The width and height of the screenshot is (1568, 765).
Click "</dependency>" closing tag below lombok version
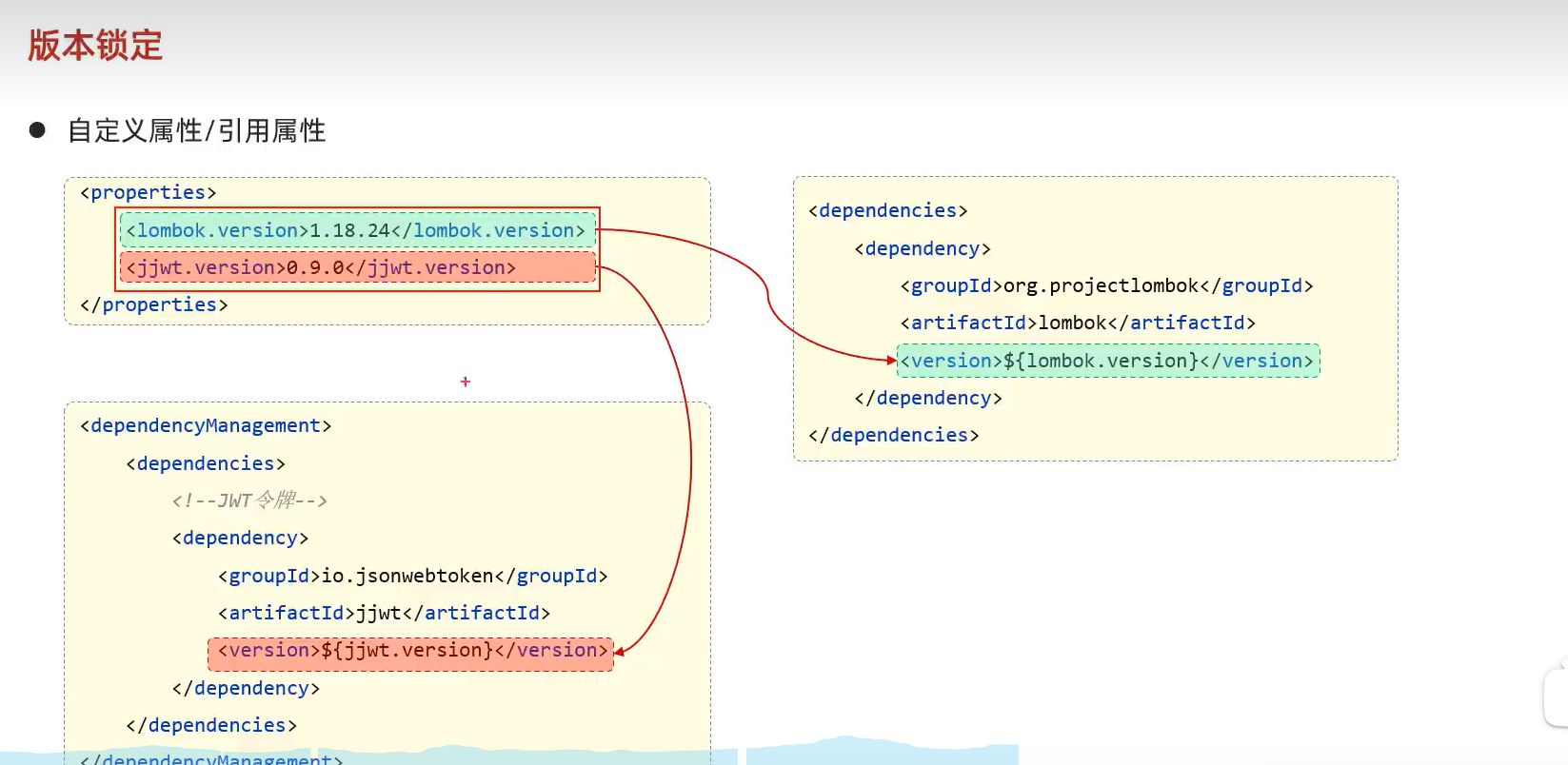coord(928,398)
